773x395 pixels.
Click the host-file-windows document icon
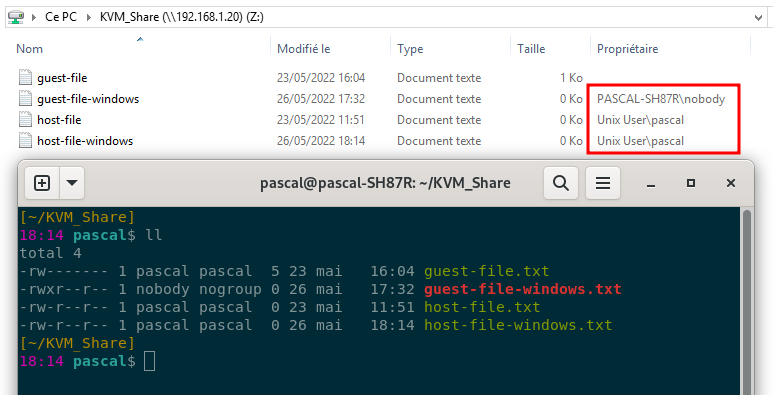[x=25, y=141]
